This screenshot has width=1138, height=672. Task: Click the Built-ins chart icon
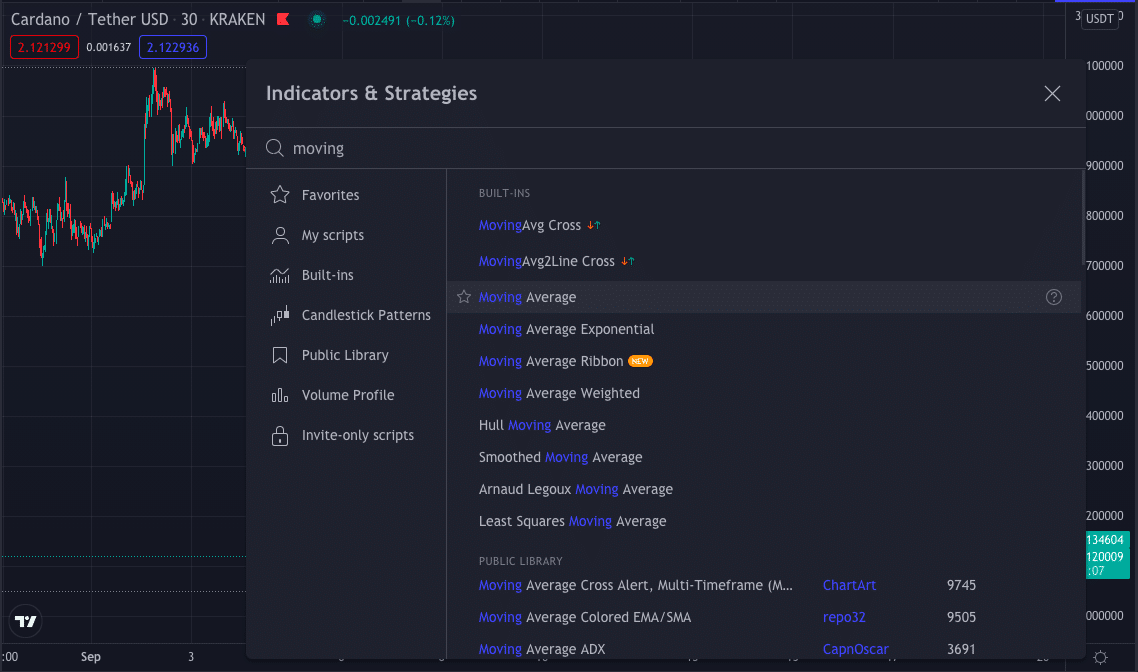click(280, 275)
